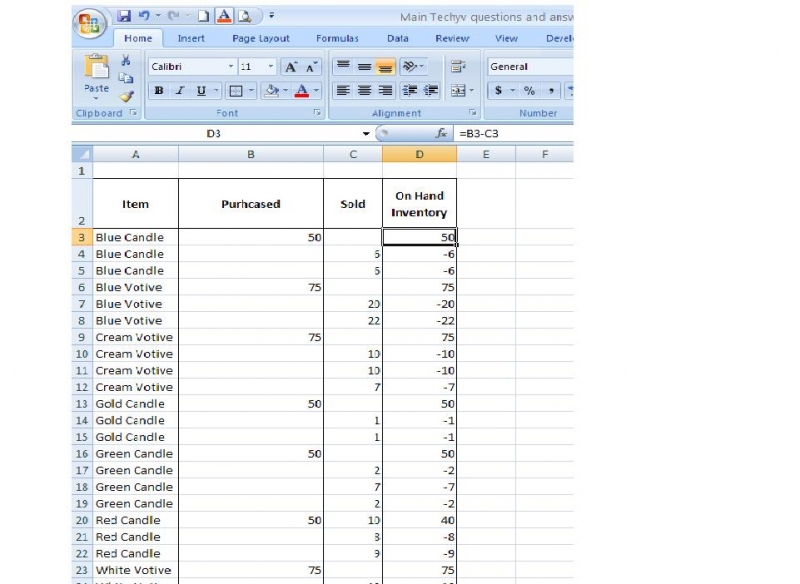This screenshot has height=584, width=800.
Task: Apply currency format with the dollar icon
Action: coord(499,89)
